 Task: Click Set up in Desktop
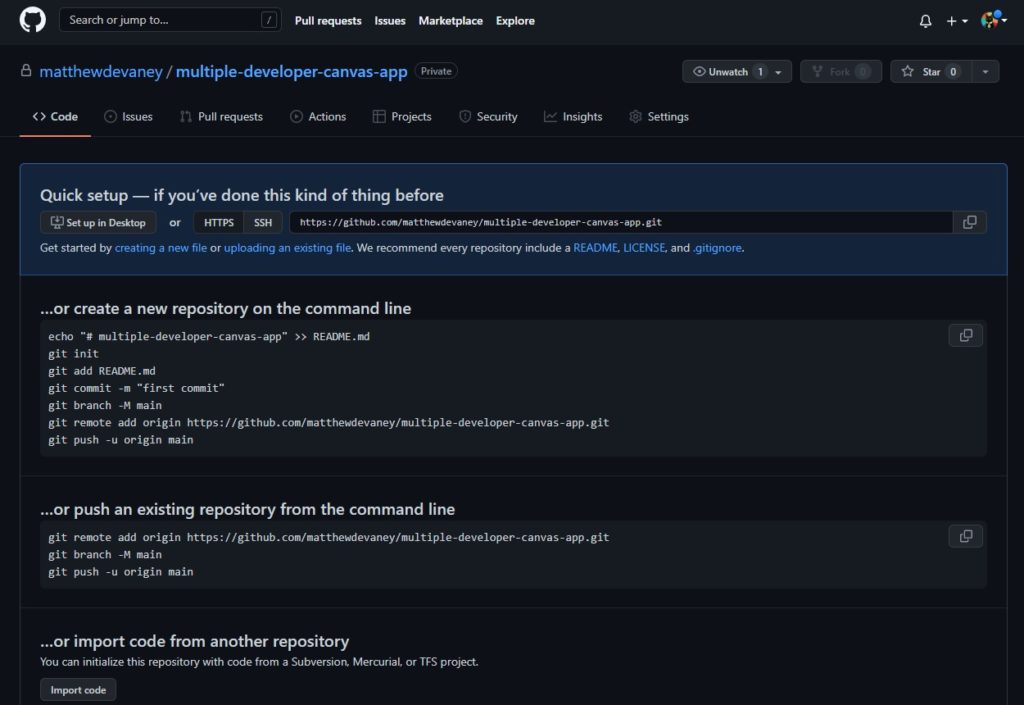98,223
